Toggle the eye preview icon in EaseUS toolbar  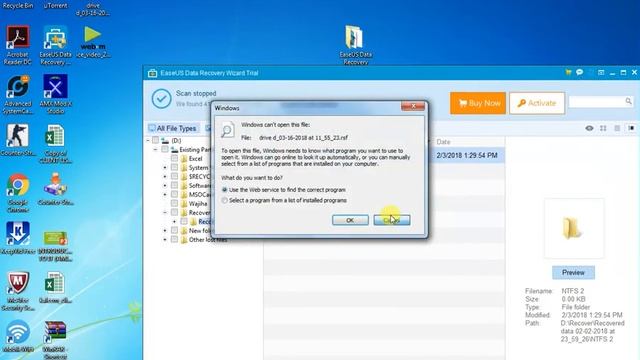click(x=589, y=128)
